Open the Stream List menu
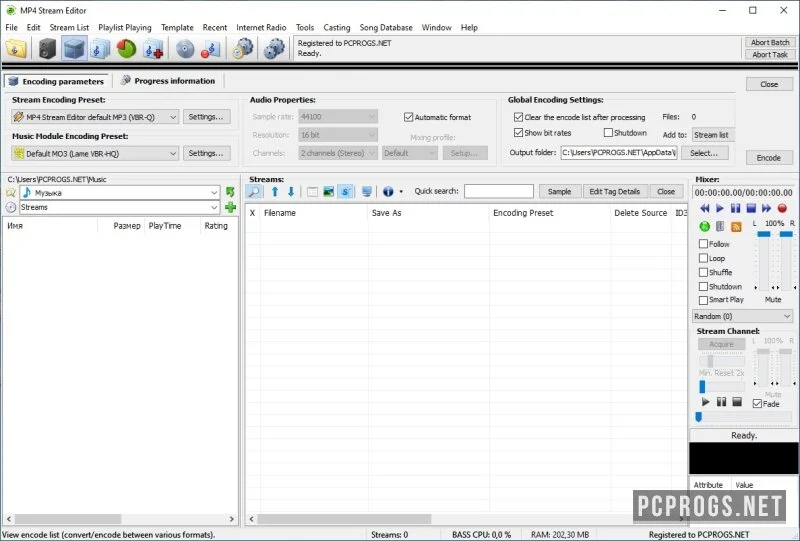The image size is (800, 541). [69, 28]
